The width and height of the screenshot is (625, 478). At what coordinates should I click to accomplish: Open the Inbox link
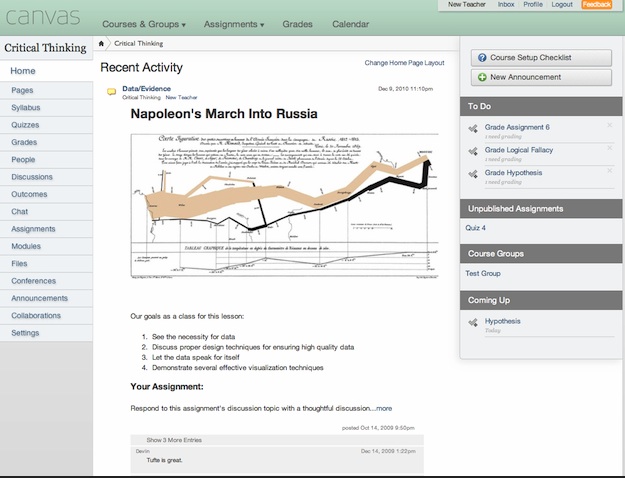coord(506,4)
